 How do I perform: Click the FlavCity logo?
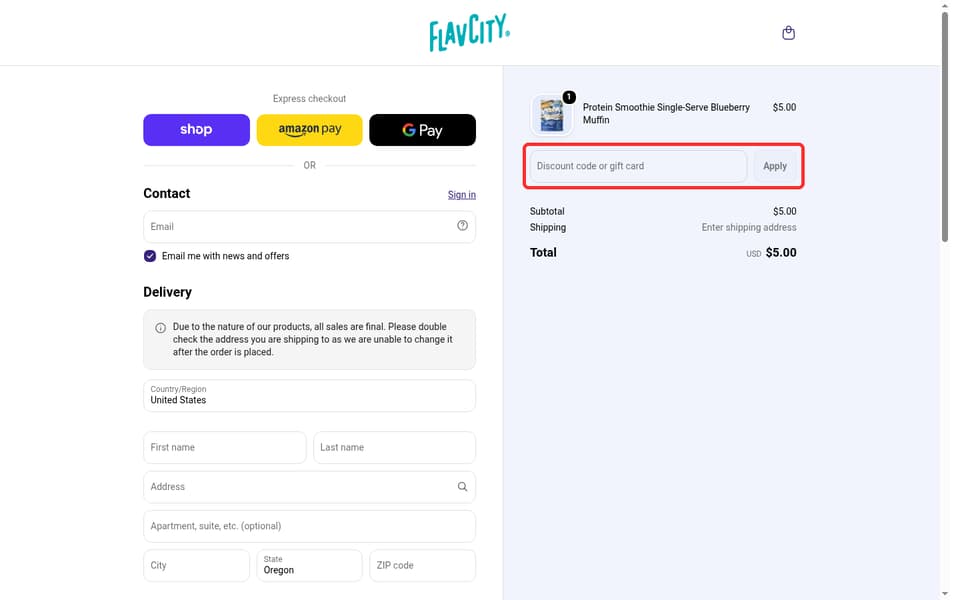[x=470, y=33]
